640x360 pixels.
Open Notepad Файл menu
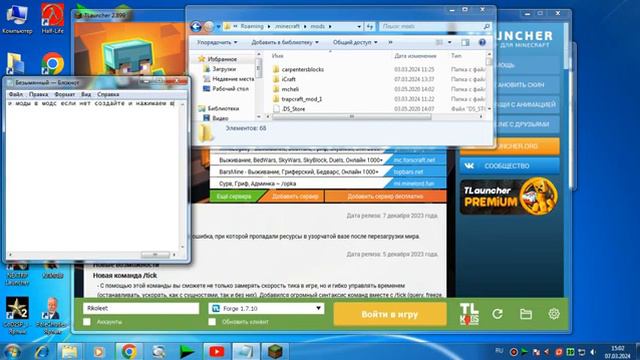click(x=16, y=94)
